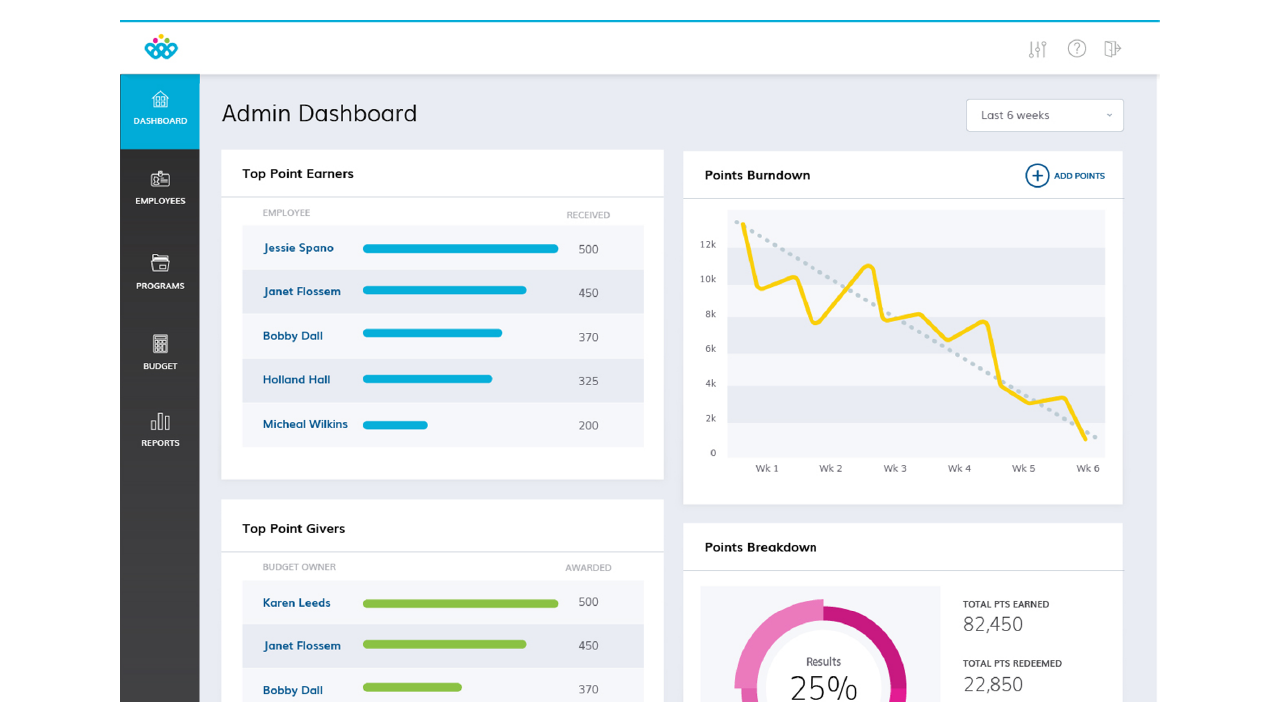Screen dimensions: 1280x721
Task: Click the 200 value for Micheal Wilkins
Action: point(588,425)
